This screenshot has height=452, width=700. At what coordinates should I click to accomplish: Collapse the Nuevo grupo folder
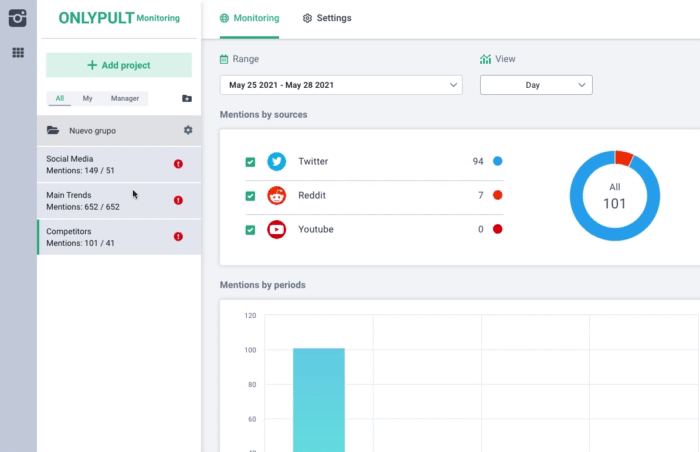pos(53,130)
